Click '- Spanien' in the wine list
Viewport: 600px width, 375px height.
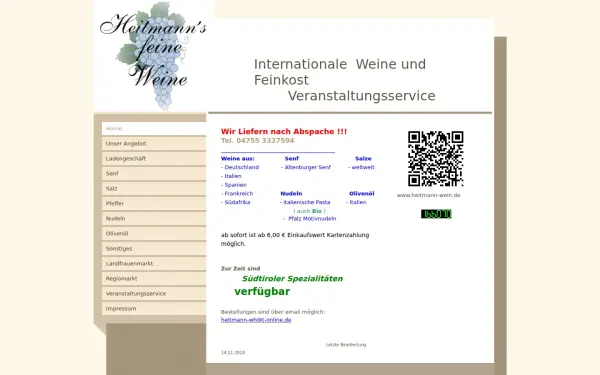click(x=234, y=185)
